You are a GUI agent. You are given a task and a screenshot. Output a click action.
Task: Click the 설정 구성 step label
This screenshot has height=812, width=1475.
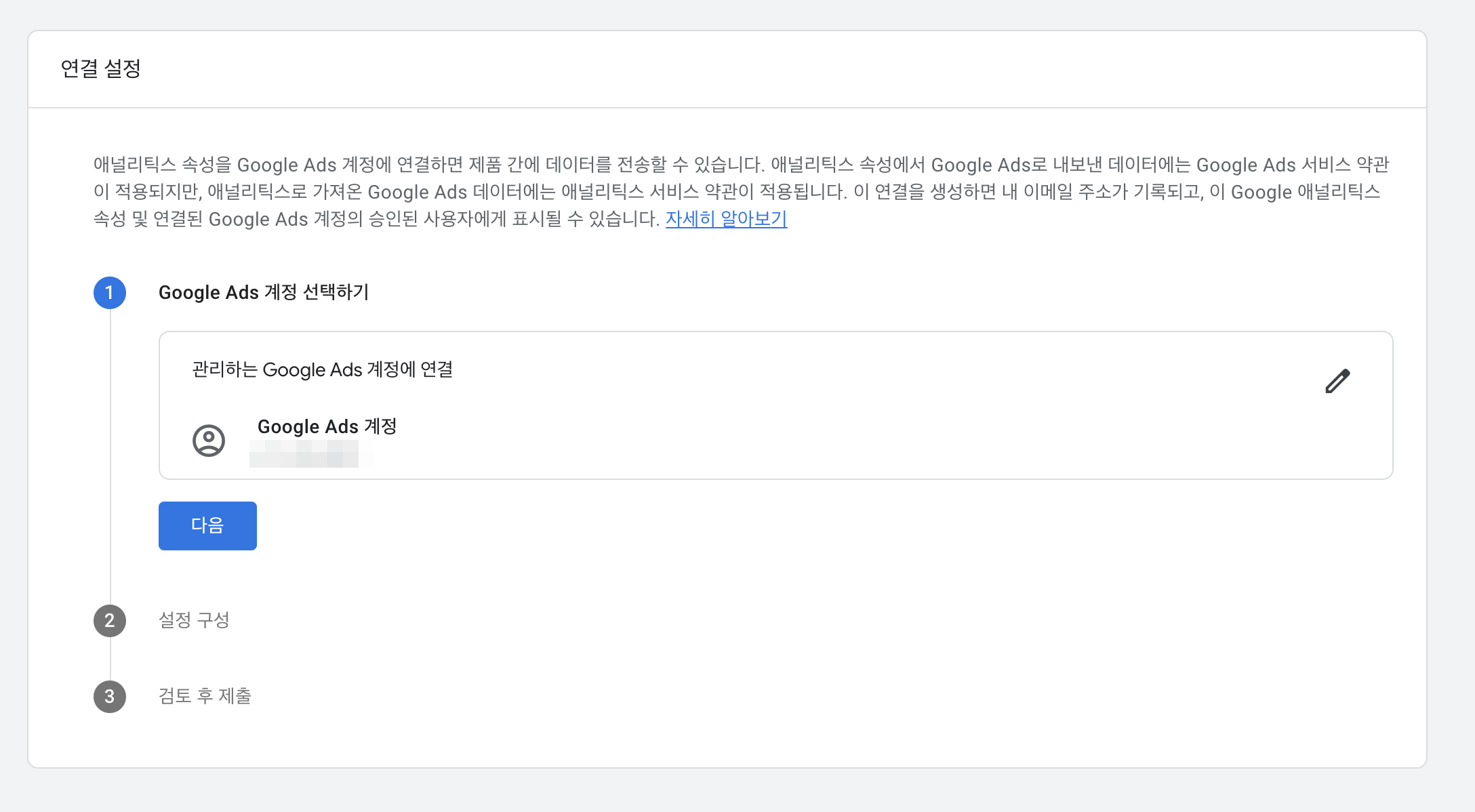pos(194,620)
